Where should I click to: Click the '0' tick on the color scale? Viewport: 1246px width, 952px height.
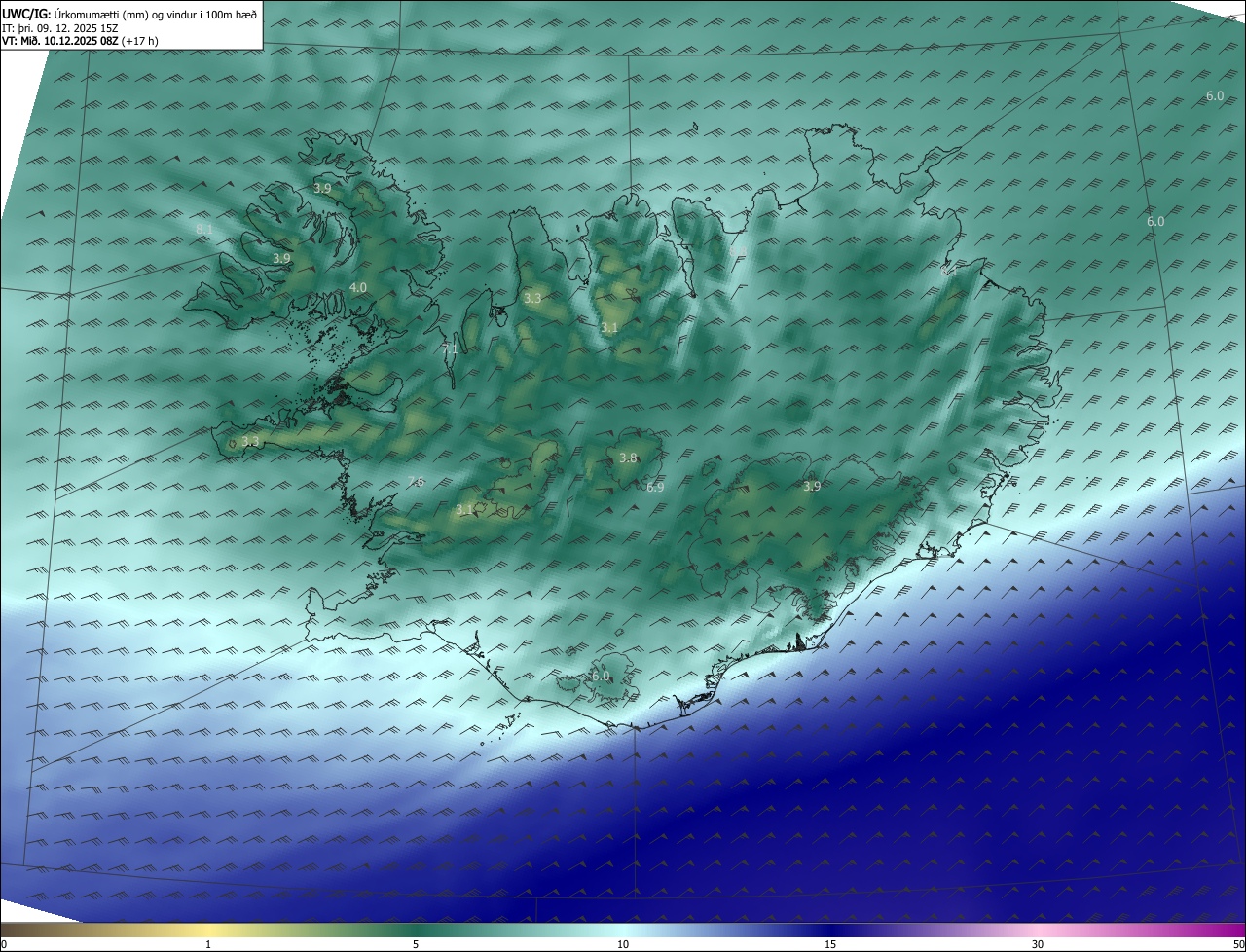pyautogui.click(x=4, y=944)
